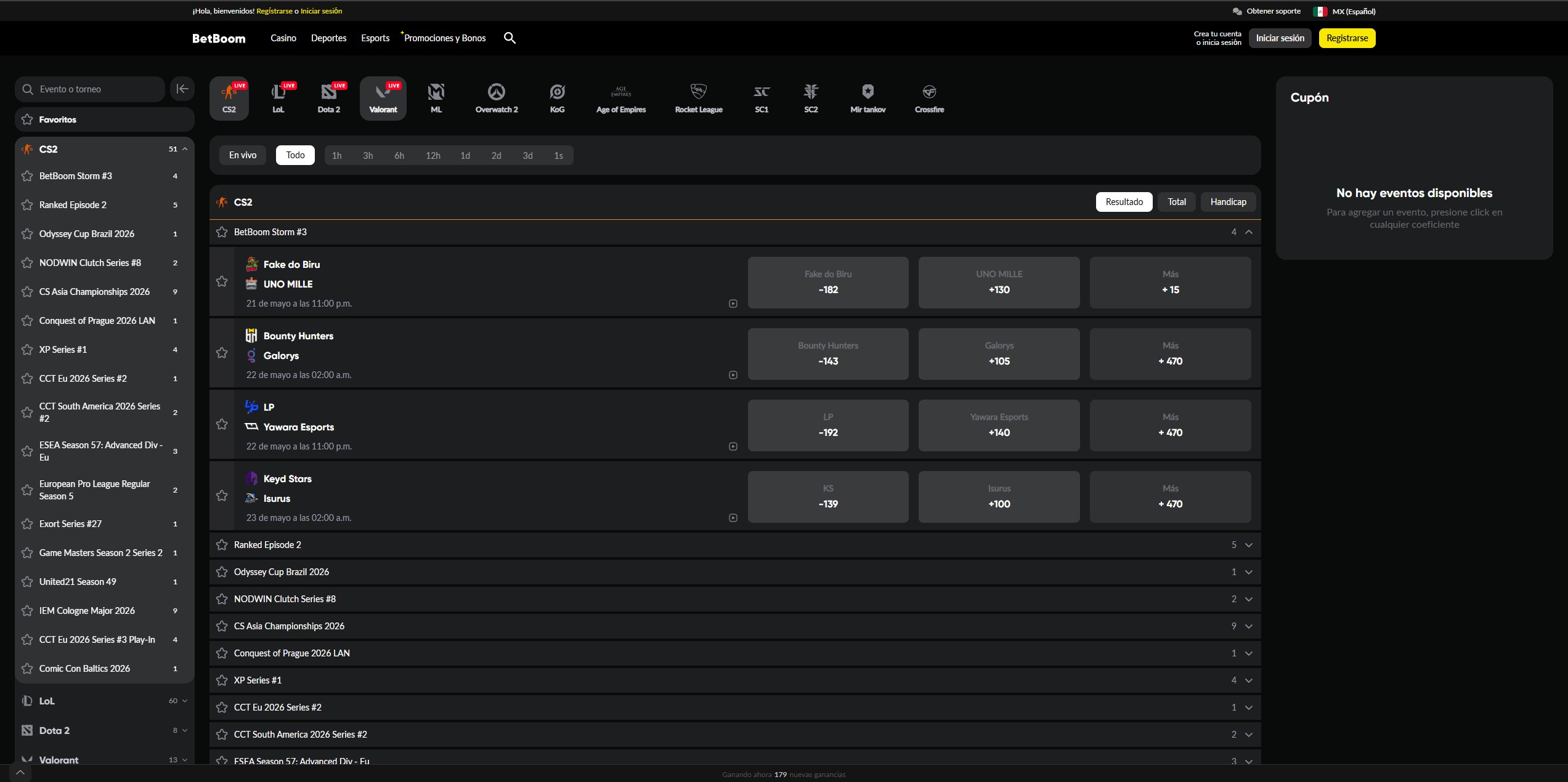Screen dimensions: 1568x782
Task: Open stream icon for Fake do Biru match
Action: pos(733,304)
